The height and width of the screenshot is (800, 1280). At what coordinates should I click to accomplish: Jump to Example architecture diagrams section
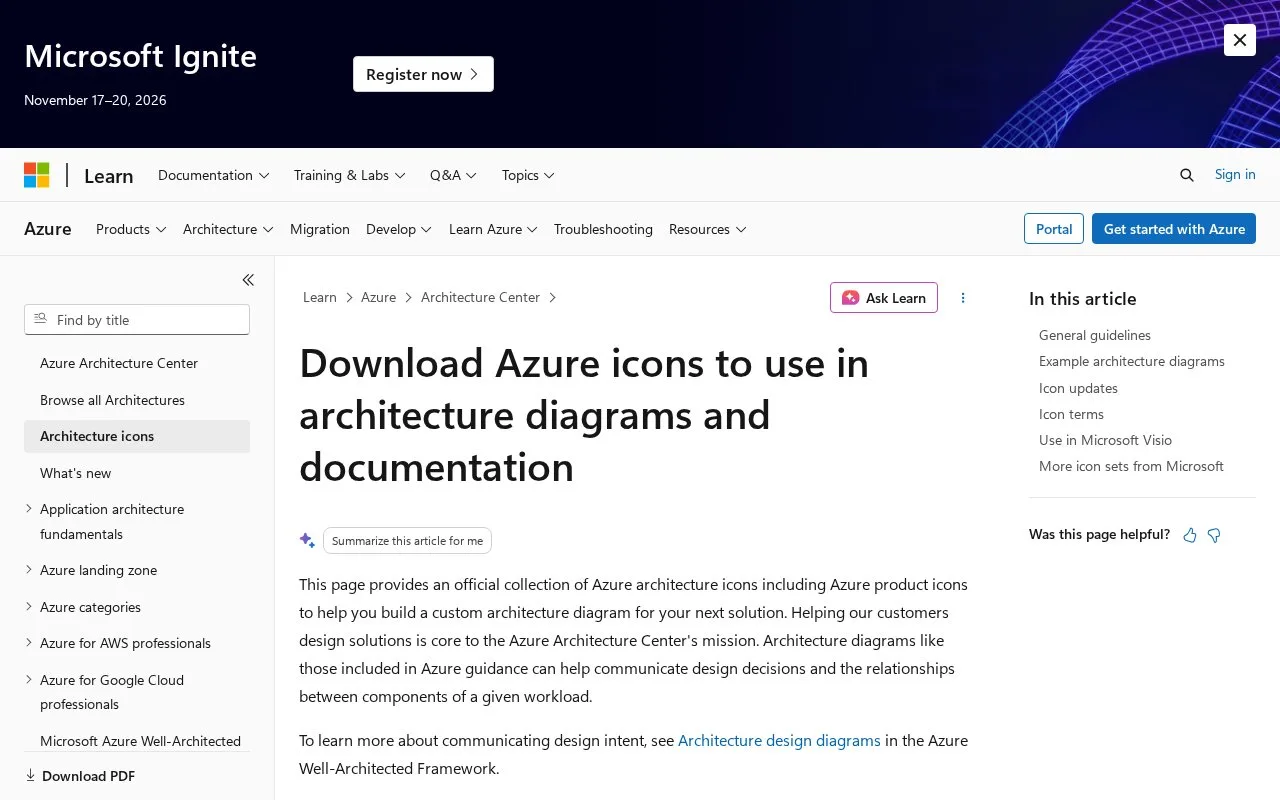pyautogui.click(x=1132, y=361)
